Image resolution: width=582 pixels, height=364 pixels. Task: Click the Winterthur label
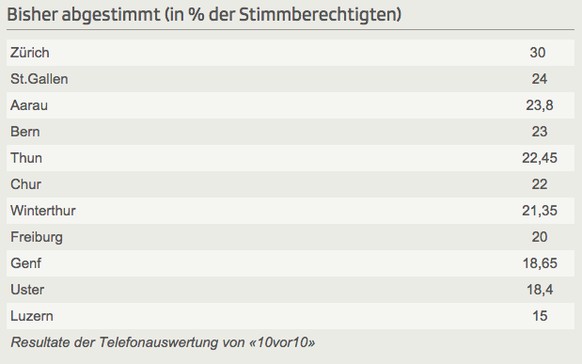[x=43, y=211]
